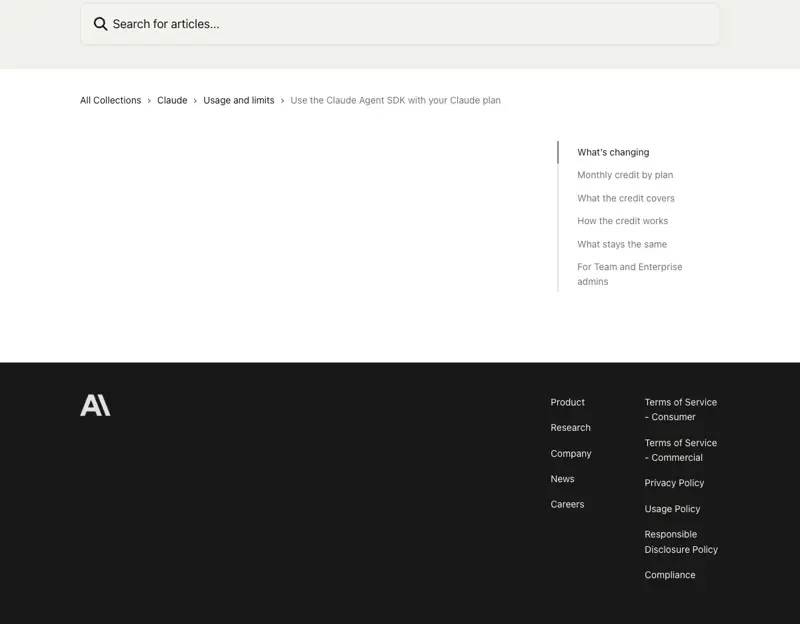Click the Anthropic logo in footer
The height and width of the screenshot is (624, 800).
[95, 405]
